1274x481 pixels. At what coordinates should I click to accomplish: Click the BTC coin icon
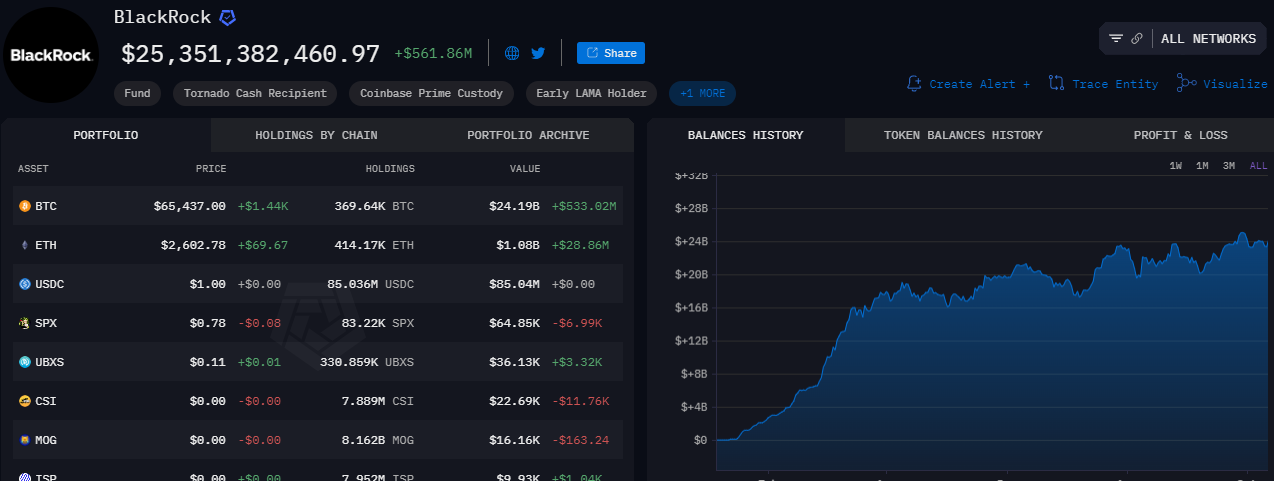pyautogui.click(x=25, y=206)
